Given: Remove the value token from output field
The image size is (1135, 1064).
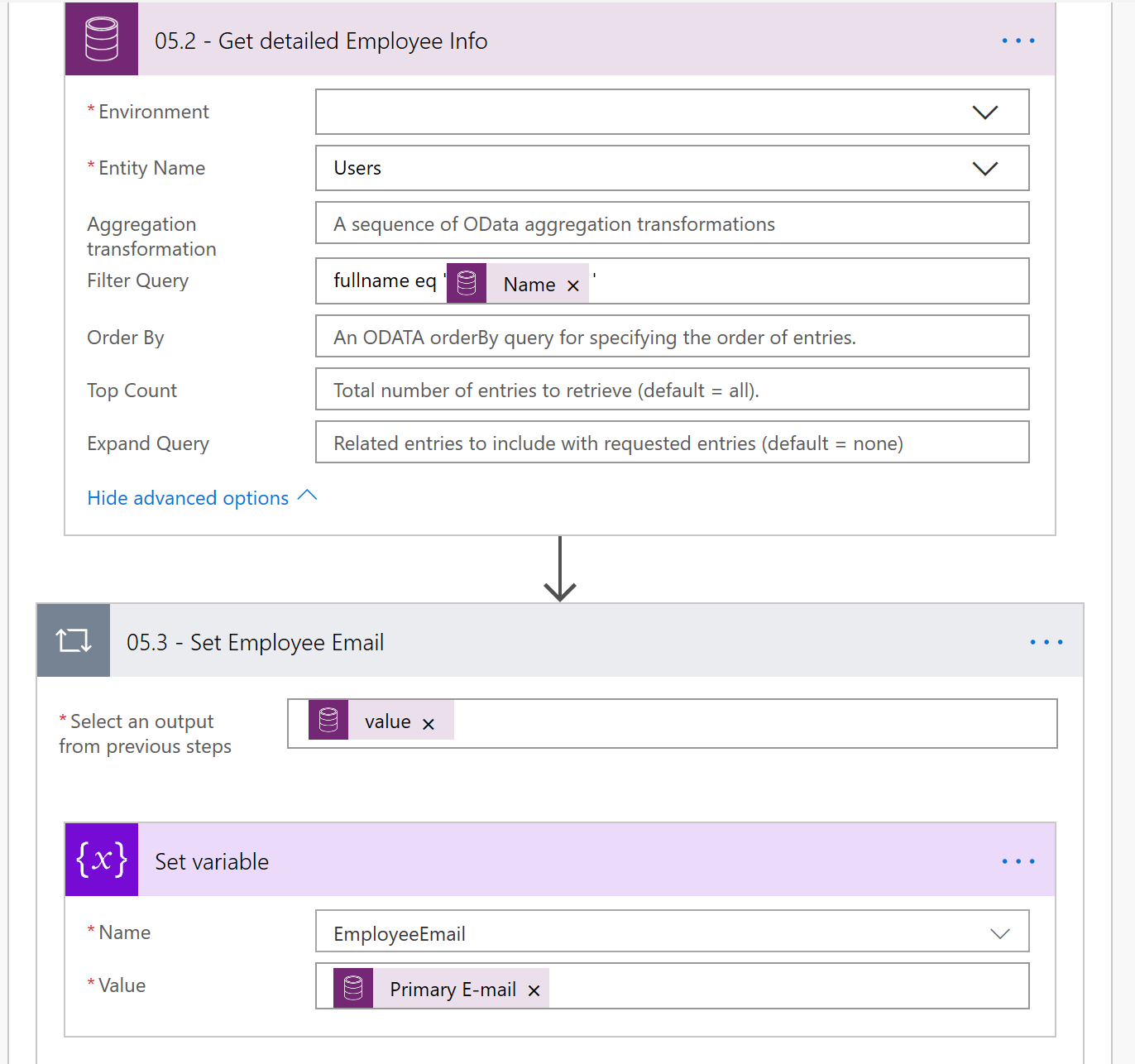Looking at the screenshot, I should pyautogui.click(x=429, y=724).
